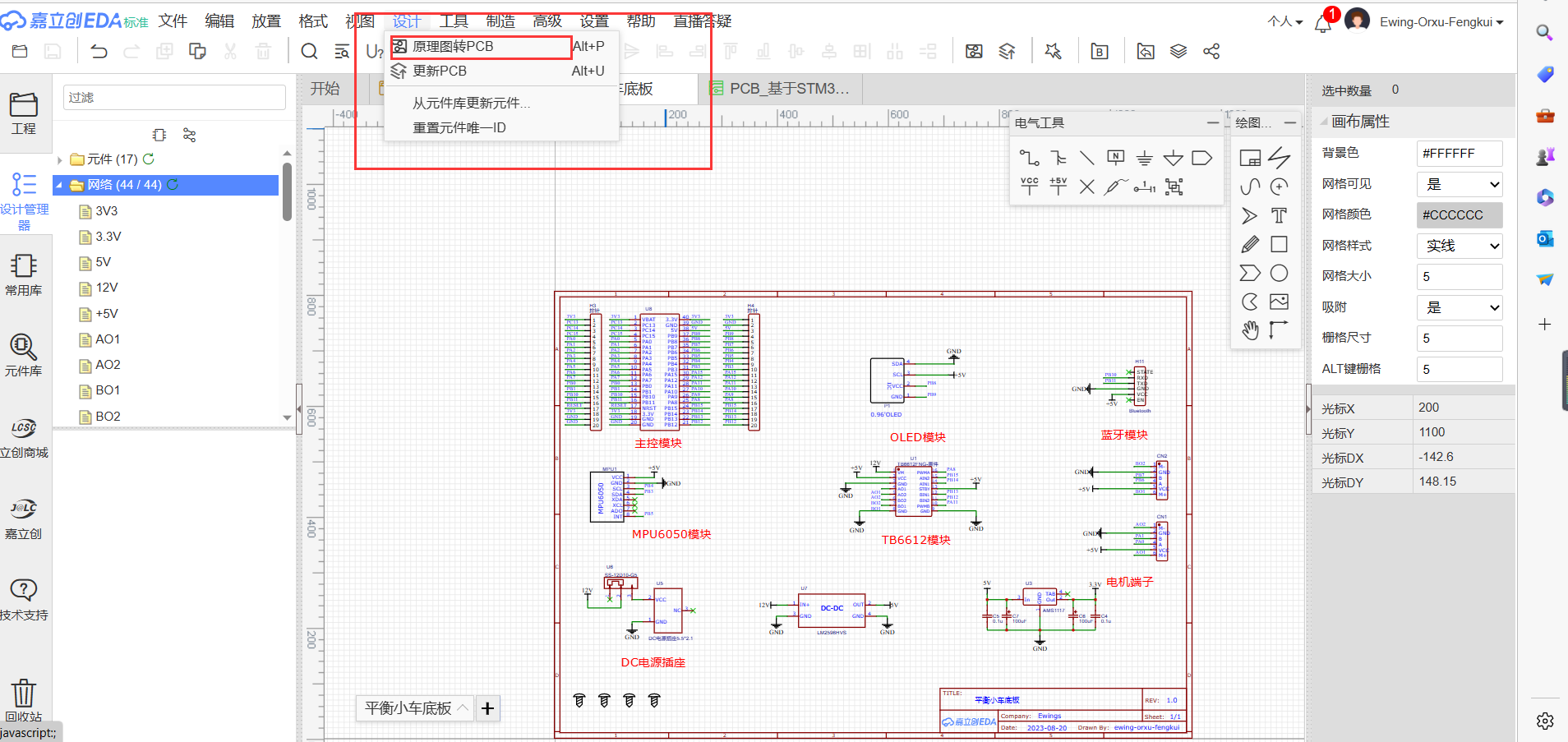The width and height of the screenshot is (1568, 742).
Task: Add a new sheet with plus button
Action: pyautogui.click(x=487, y=707)
